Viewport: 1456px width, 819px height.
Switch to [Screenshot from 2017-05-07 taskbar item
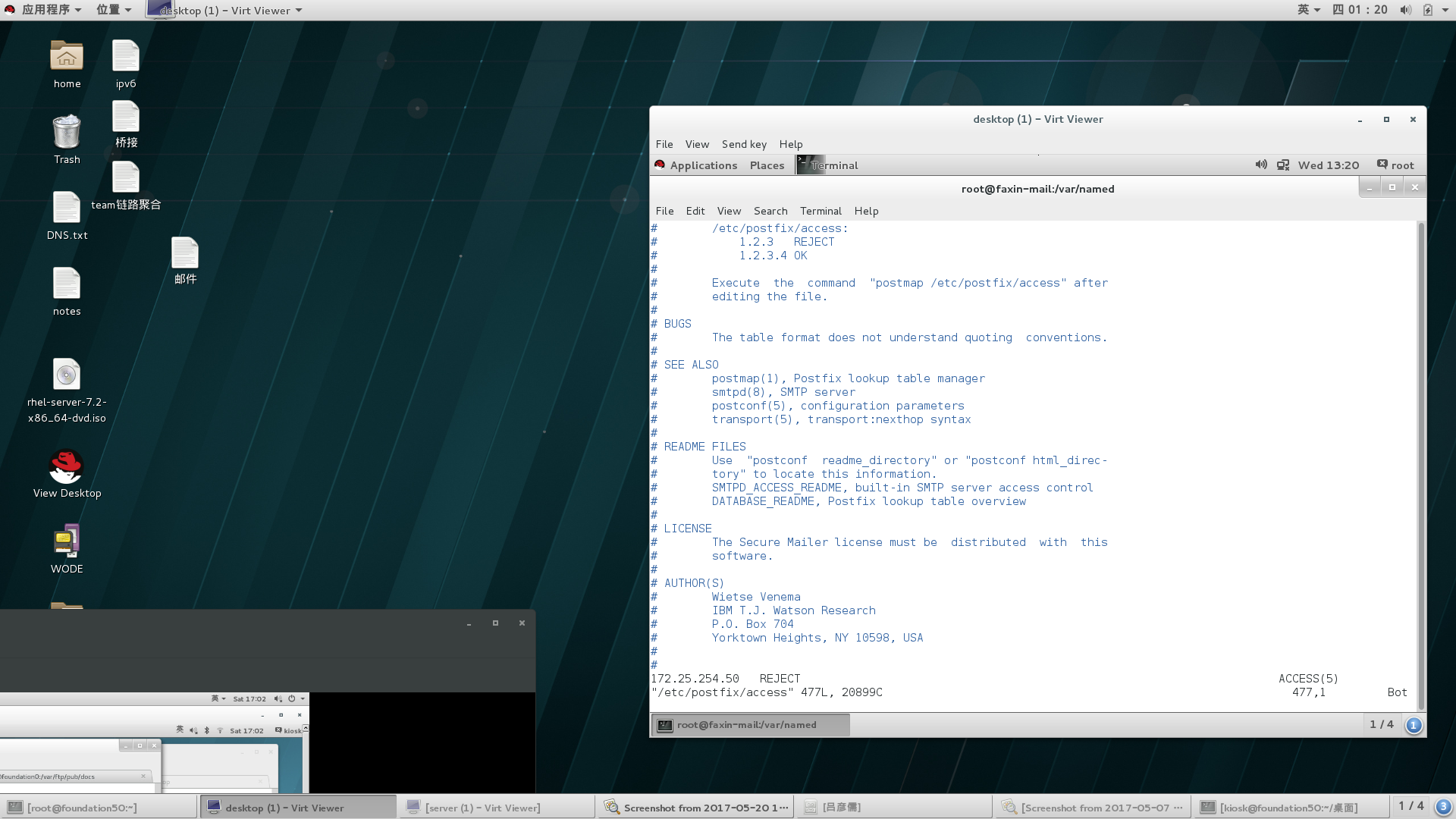pyautogui.click(x=1093, y=808)
